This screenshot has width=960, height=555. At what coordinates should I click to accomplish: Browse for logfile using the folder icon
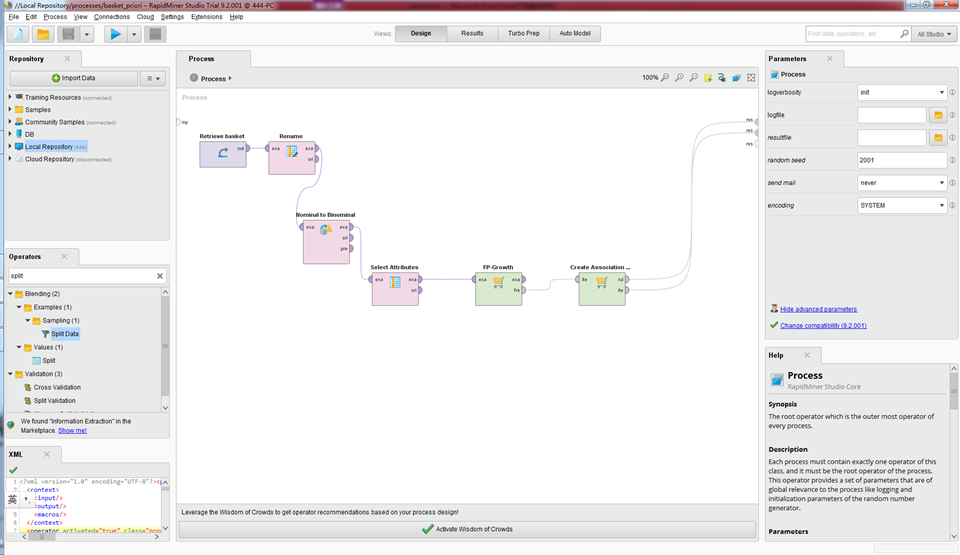(938, 115)
